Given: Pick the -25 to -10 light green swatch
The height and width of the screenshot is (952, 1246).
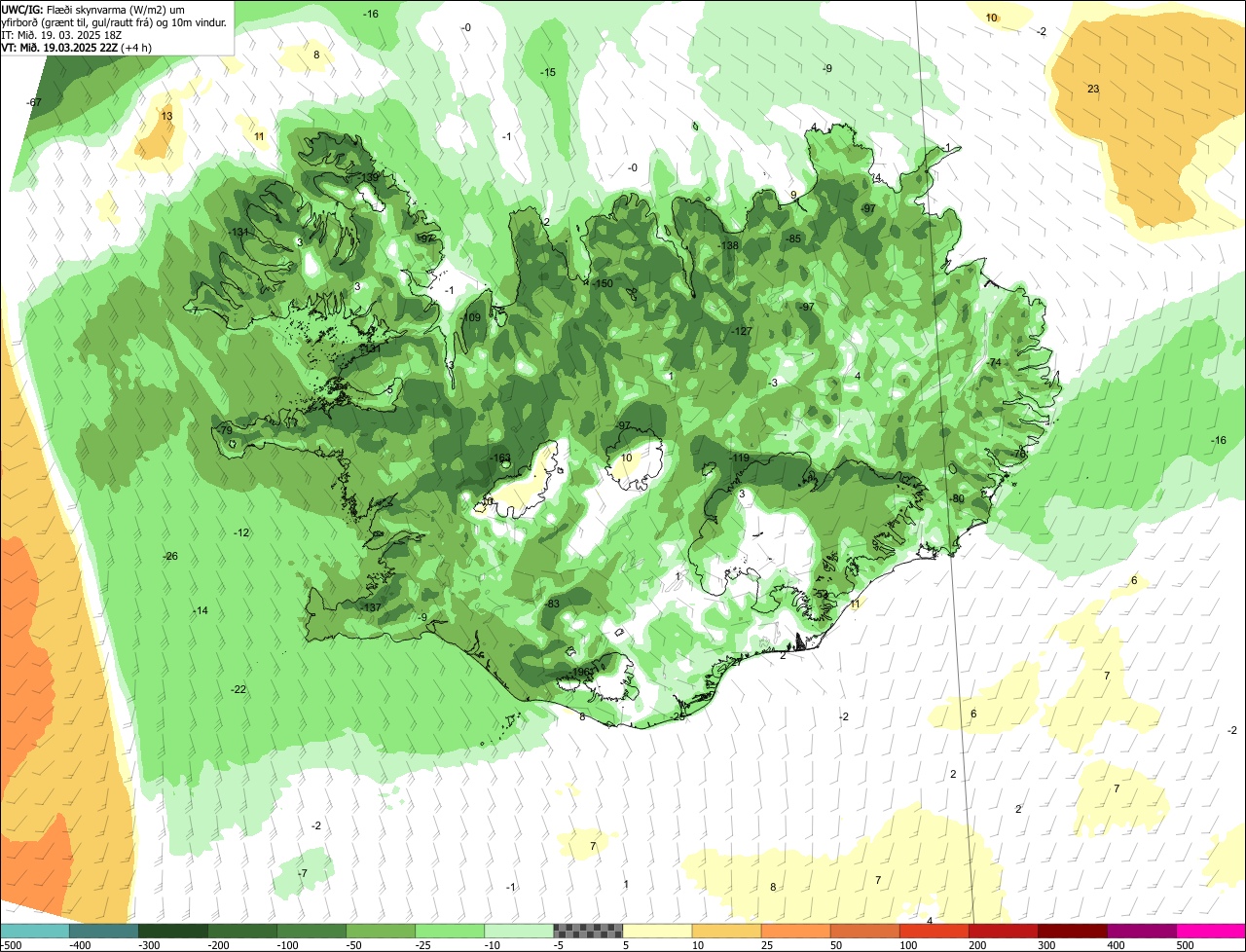Looking at the screenshot, I should (450, 931).
